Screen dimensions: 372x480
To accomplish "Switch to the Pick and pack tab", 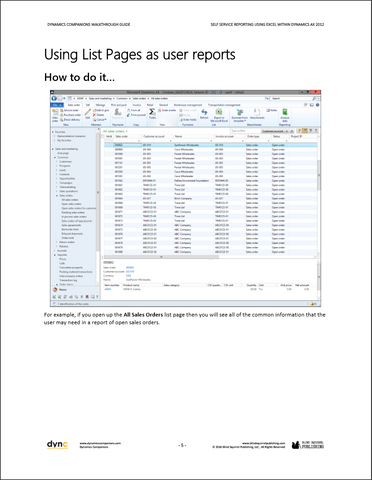I will [119, 105].
